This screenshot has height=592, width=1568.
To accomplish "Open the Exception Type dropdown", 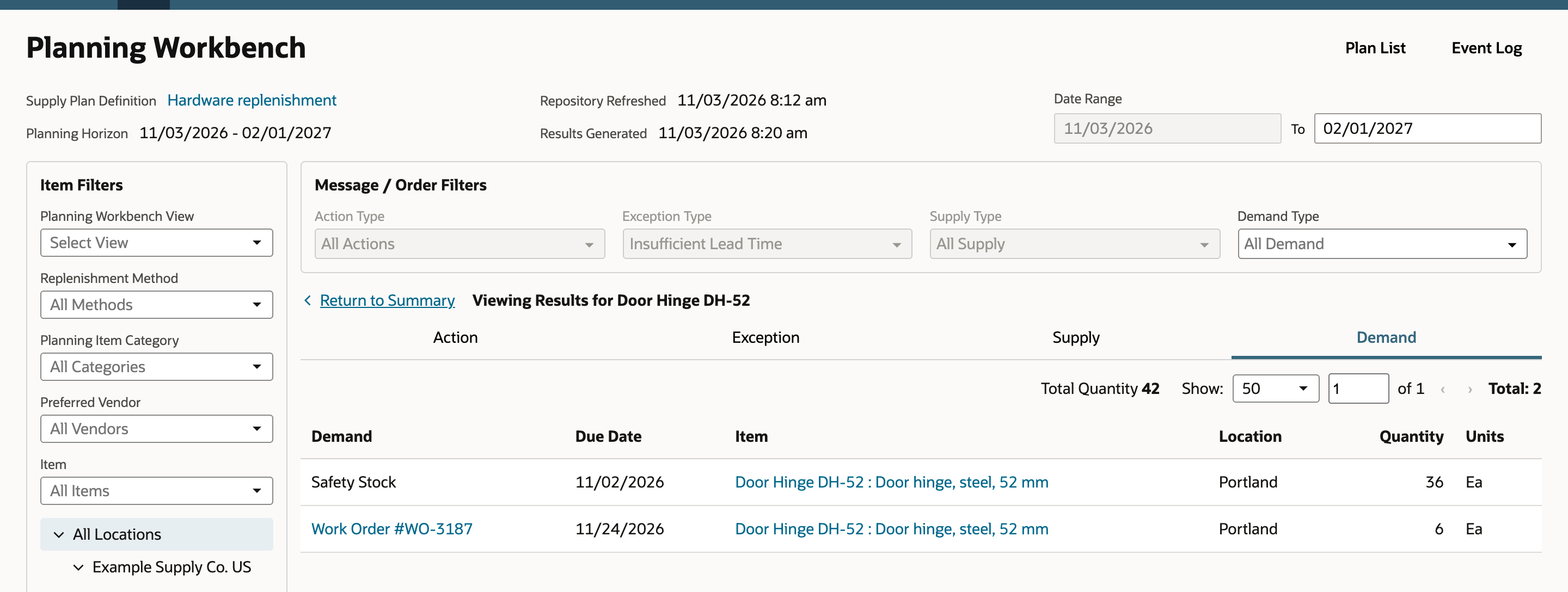I will (767, 244).
